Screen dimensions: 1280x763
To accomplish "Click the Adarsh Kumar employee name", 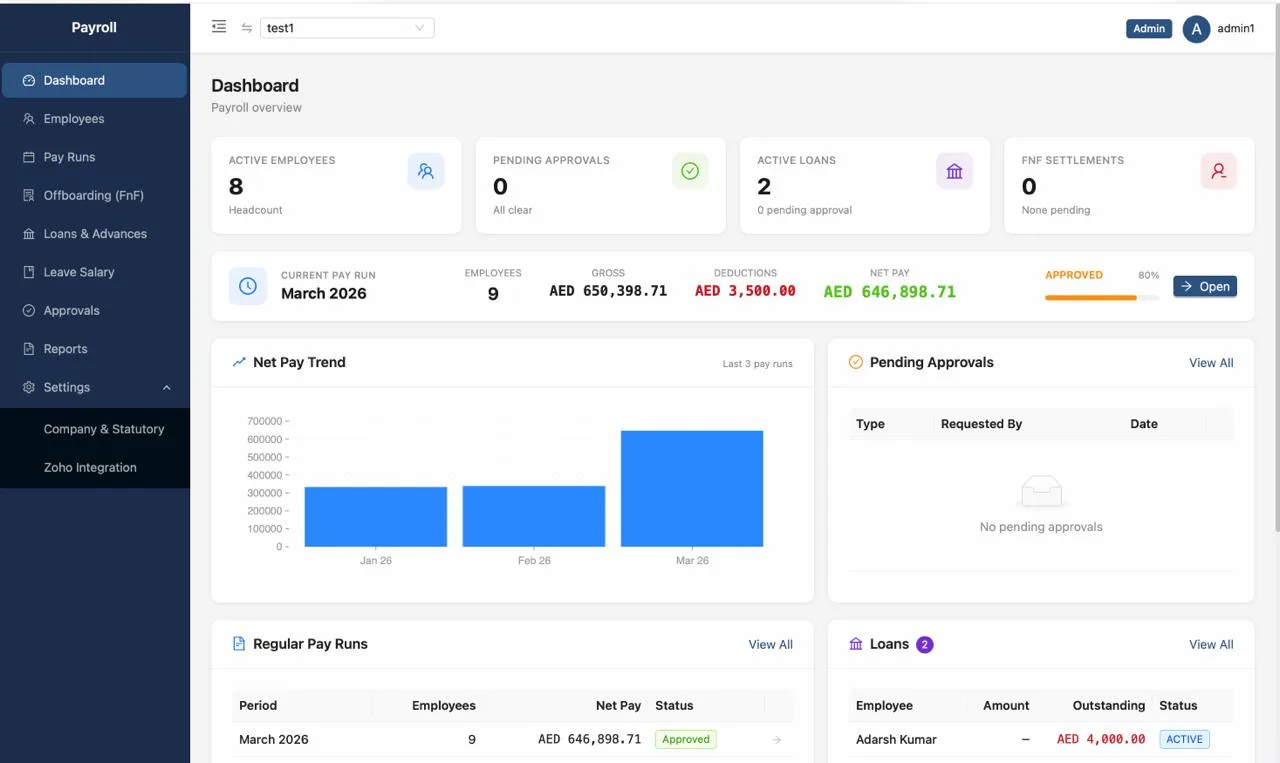I will pos(896,740).
